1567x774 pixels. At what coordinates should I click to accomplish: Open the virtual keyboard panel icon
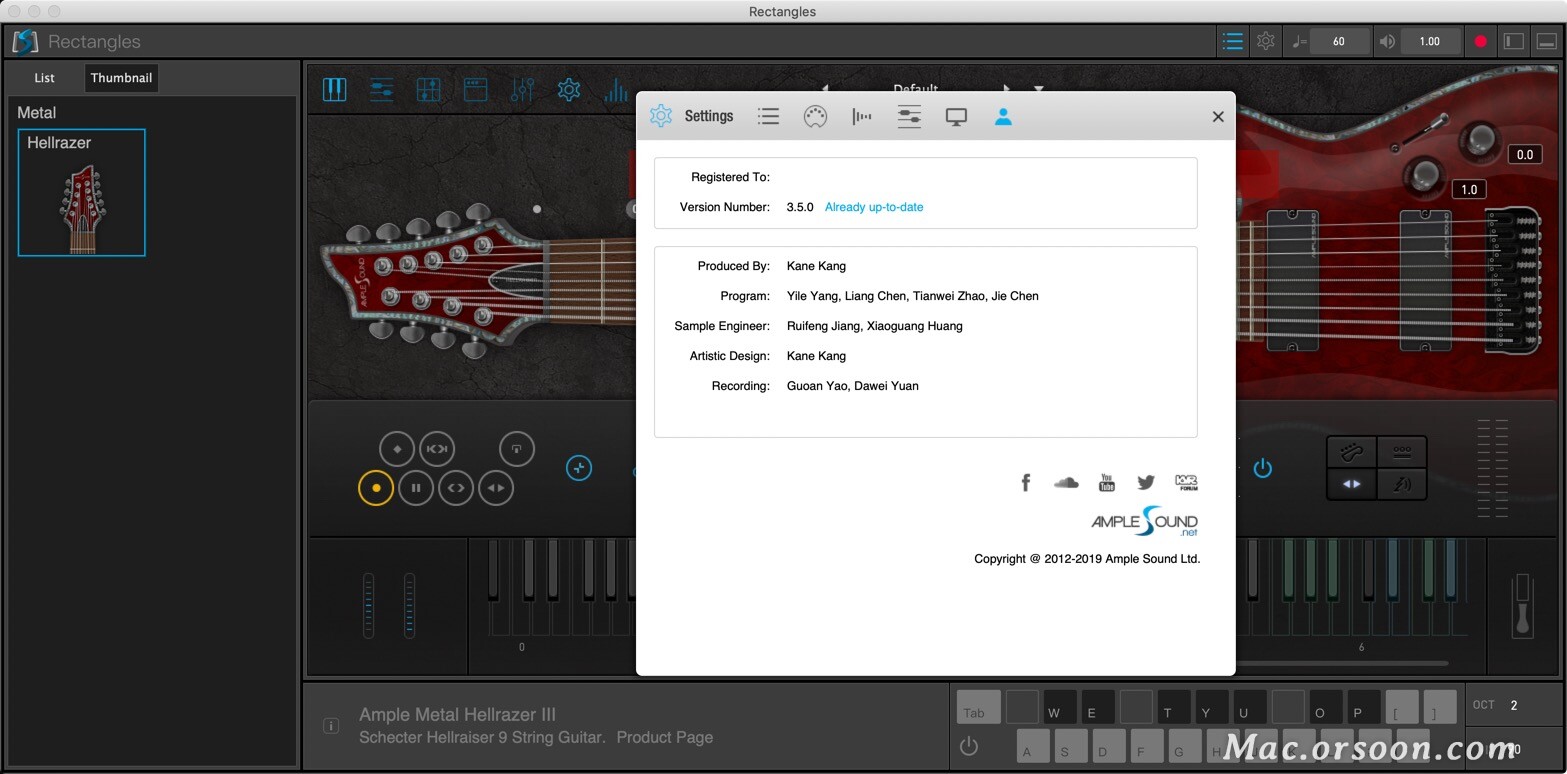tap(335, 90)
